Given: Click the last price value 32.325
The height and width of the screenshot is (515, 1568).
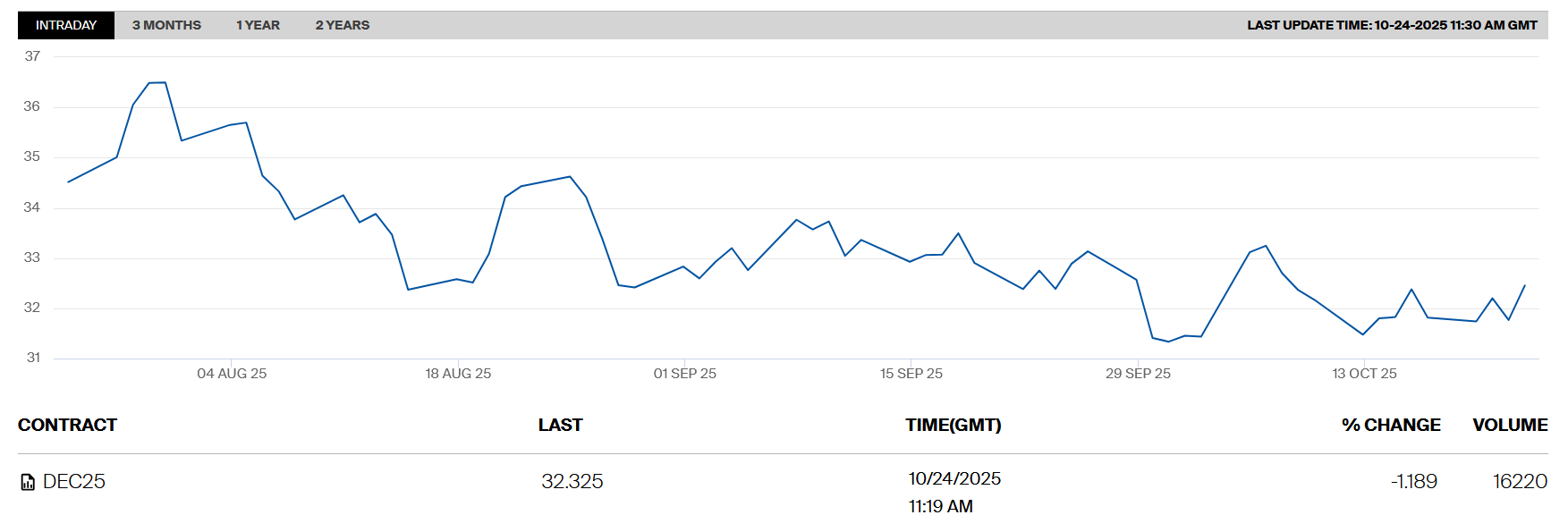Looking at the screenshot, I should pos(572,481).
